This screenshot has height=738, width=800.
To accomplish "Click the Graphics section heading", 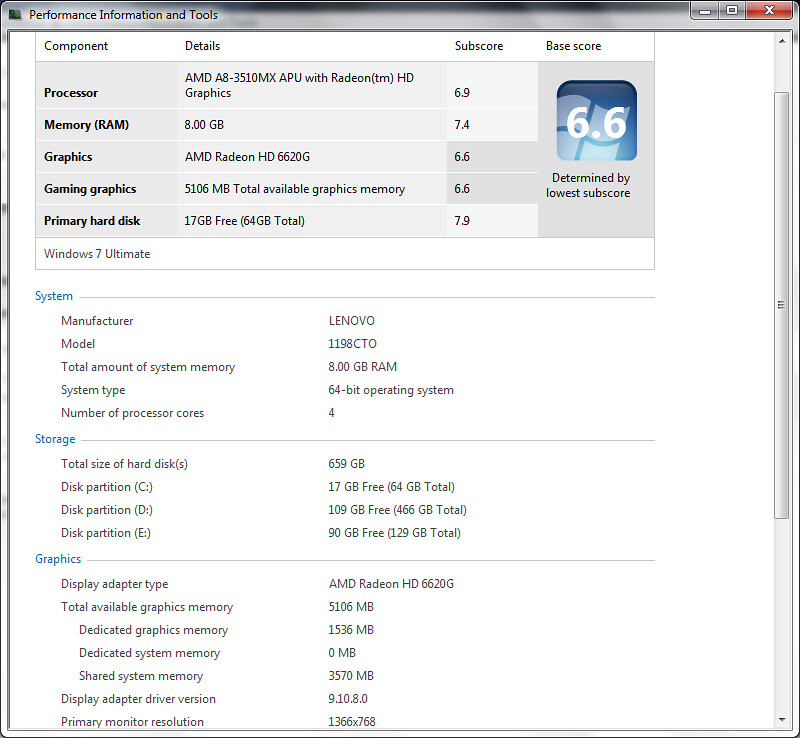I will pyautogui.click(x=58, y=559).
